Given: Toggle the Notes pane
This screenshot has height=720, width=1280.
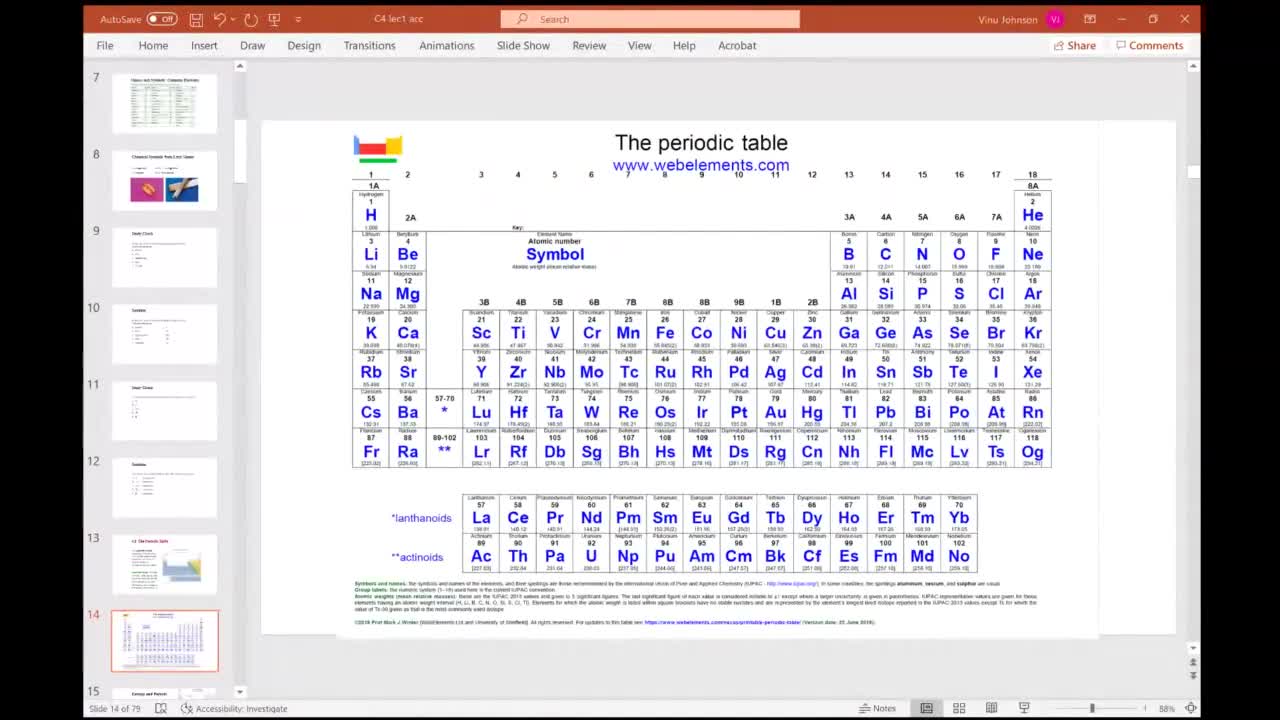Looking at the screenshot, I should click(878, 708).
